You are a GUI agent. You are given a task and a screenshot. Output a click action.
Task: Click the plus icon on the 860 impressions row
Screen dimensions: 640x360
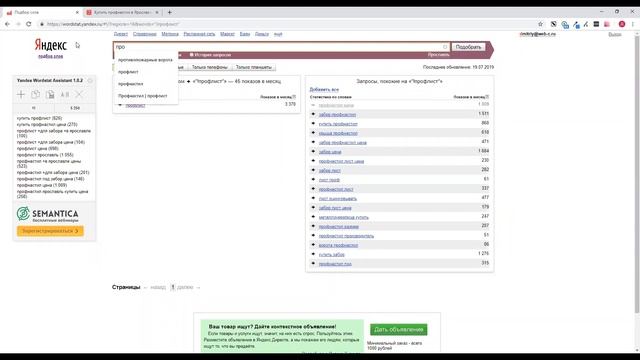(x=313, y=123)
